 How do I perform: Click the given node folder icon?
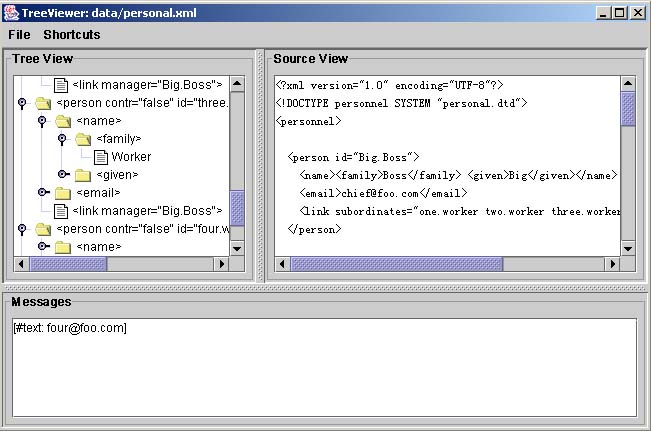coord(83,175)
